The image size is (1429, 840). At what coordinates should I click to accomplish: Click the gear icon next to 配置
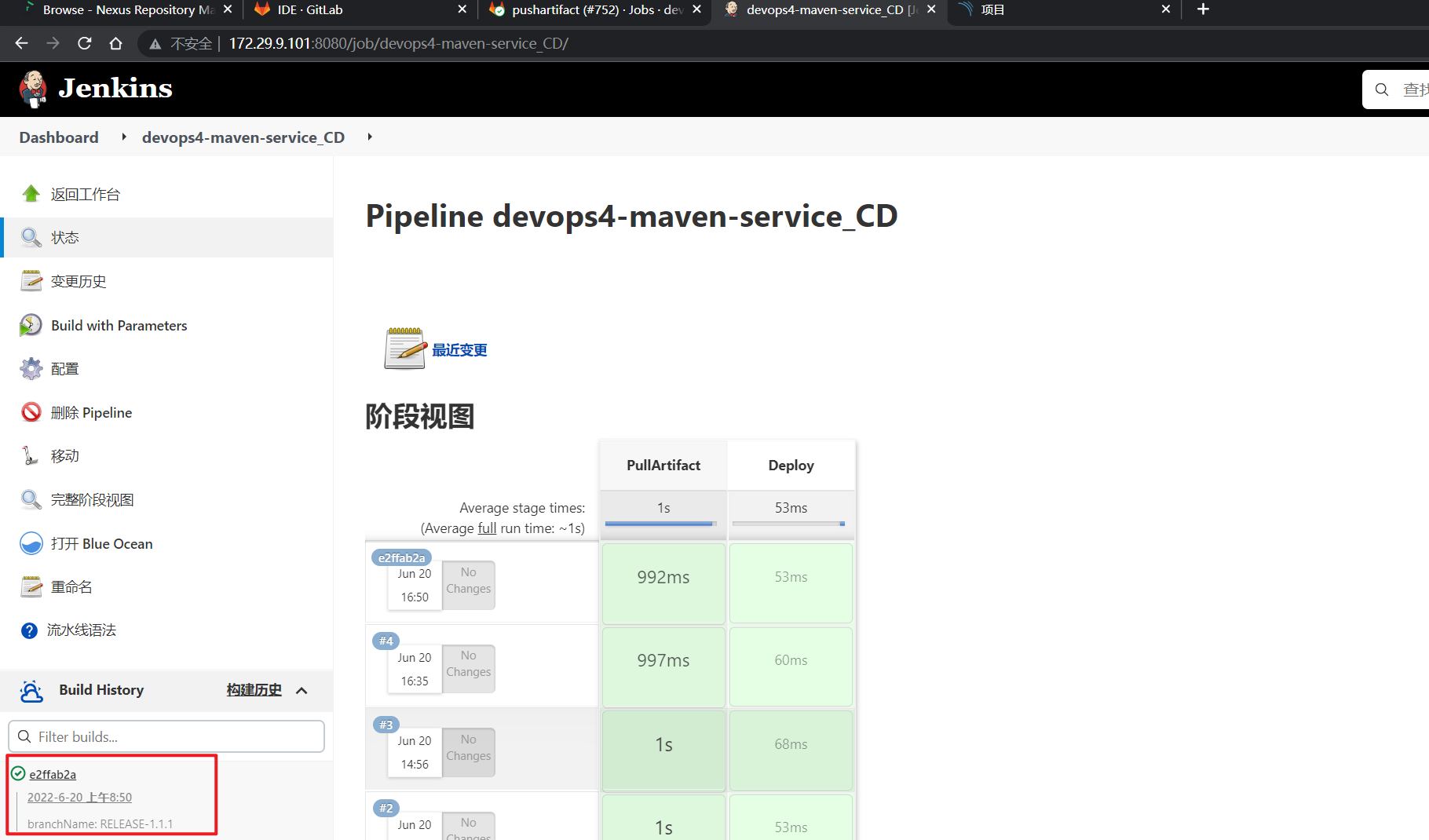point(31,368)
